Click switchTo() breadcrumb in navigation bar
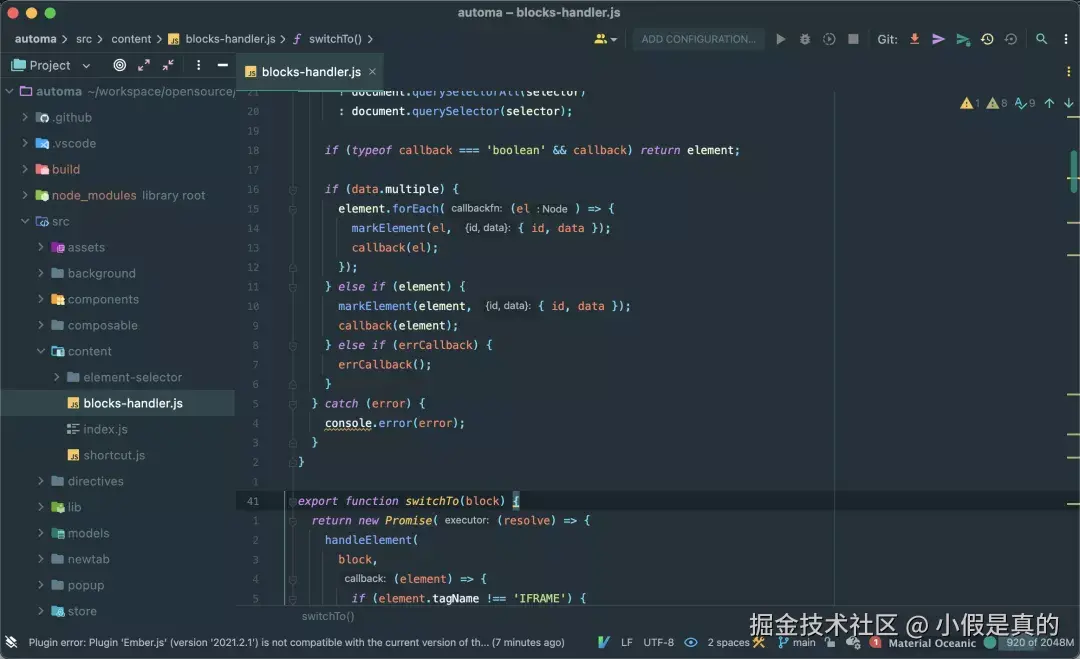 pyautogui.click(x=335, y=39)
